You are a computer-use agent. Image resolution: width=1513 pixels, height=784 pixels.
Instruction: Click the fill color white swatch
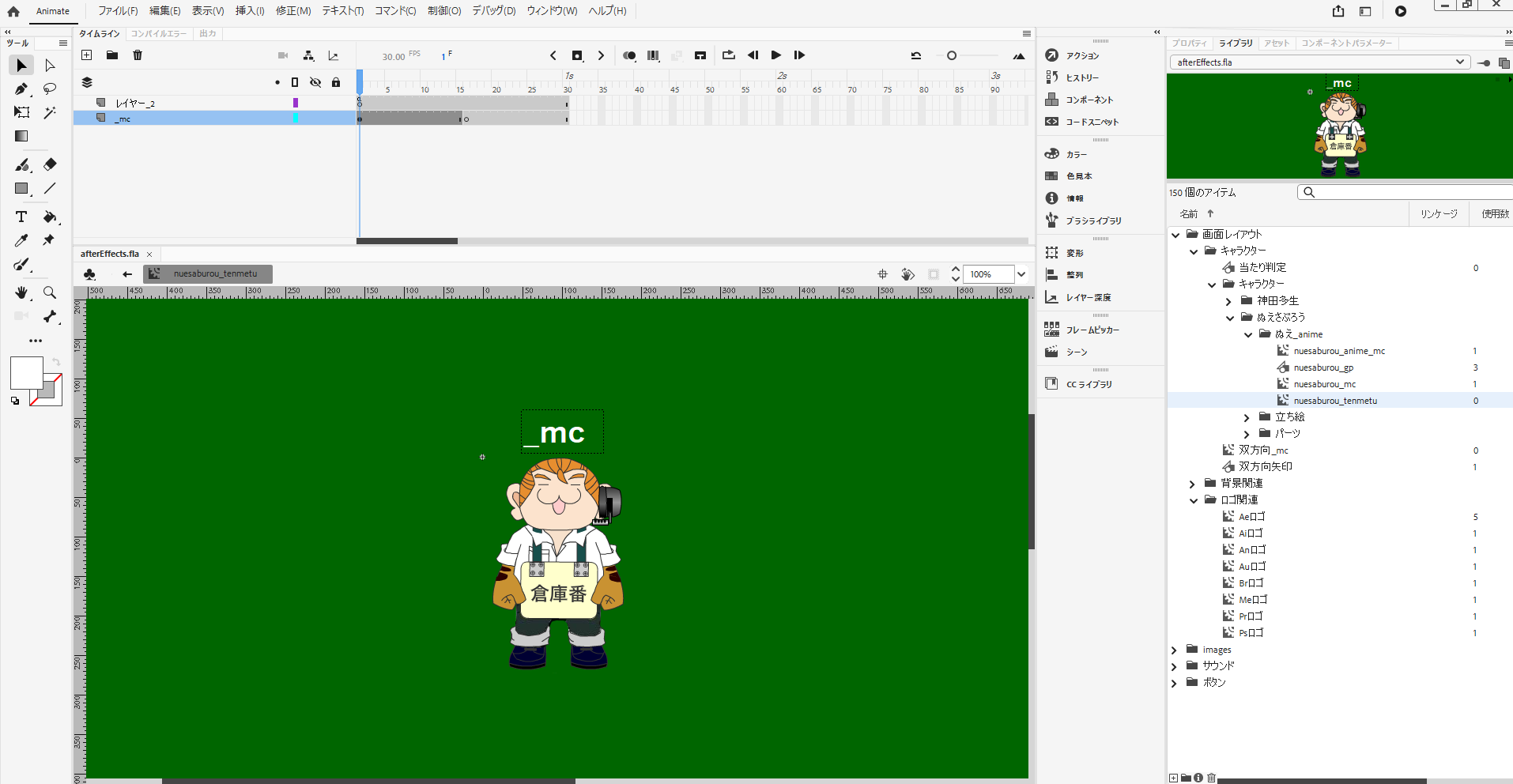pyautogui.click(x=26, y=373)
